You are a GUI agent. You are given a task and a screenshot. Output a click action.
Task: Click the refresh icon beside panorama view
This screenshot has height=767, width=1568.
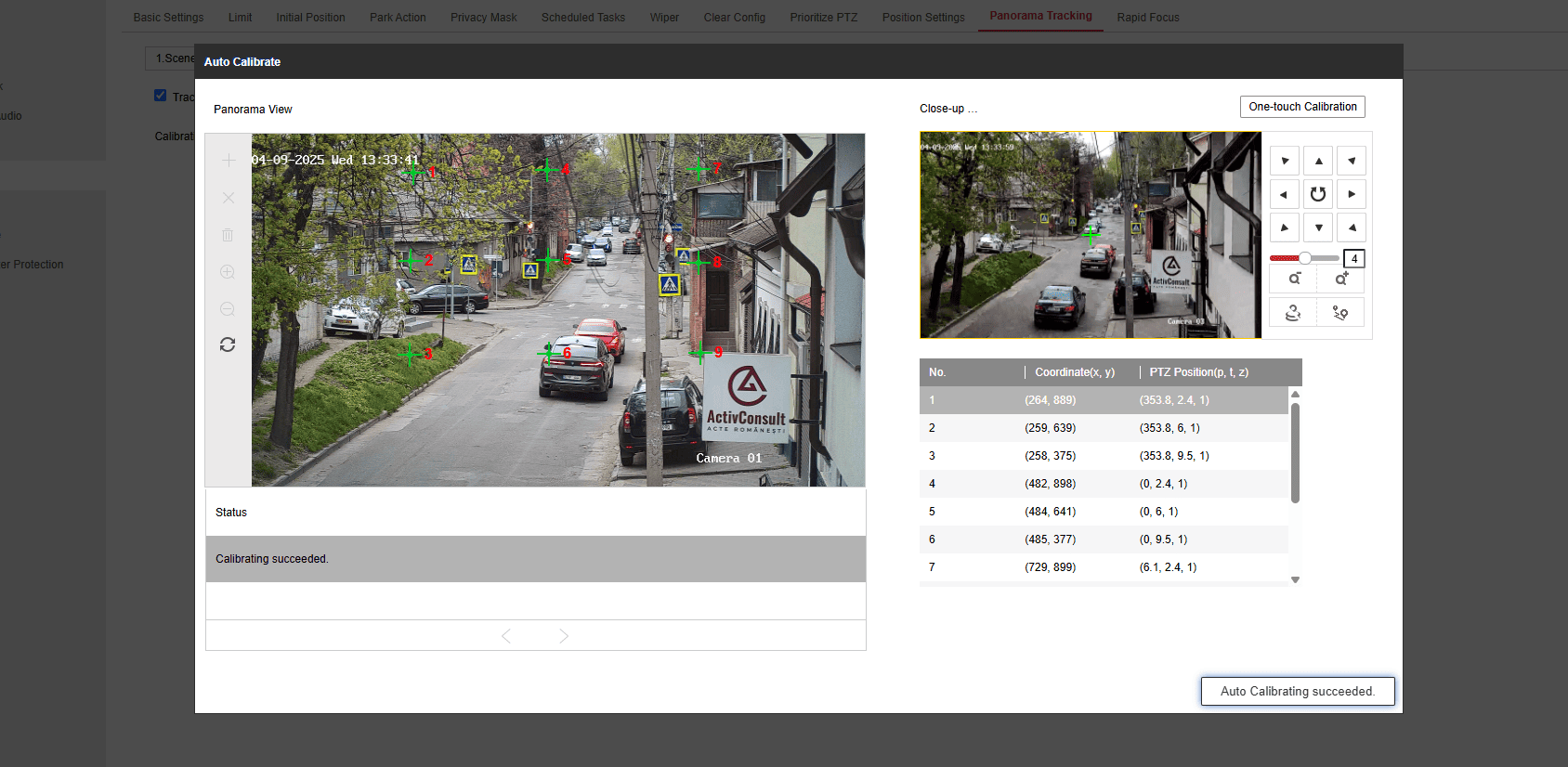(228, 344)
